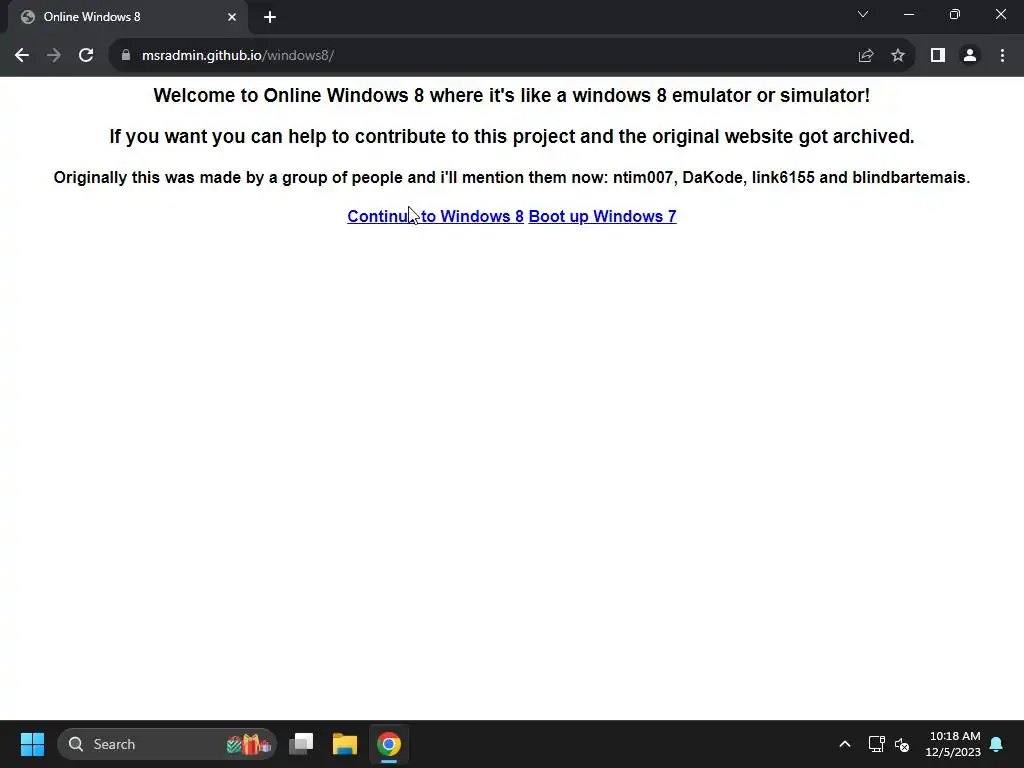Restore down the Chrome window
Screen dimensions: 1024x768
(955, 14)
